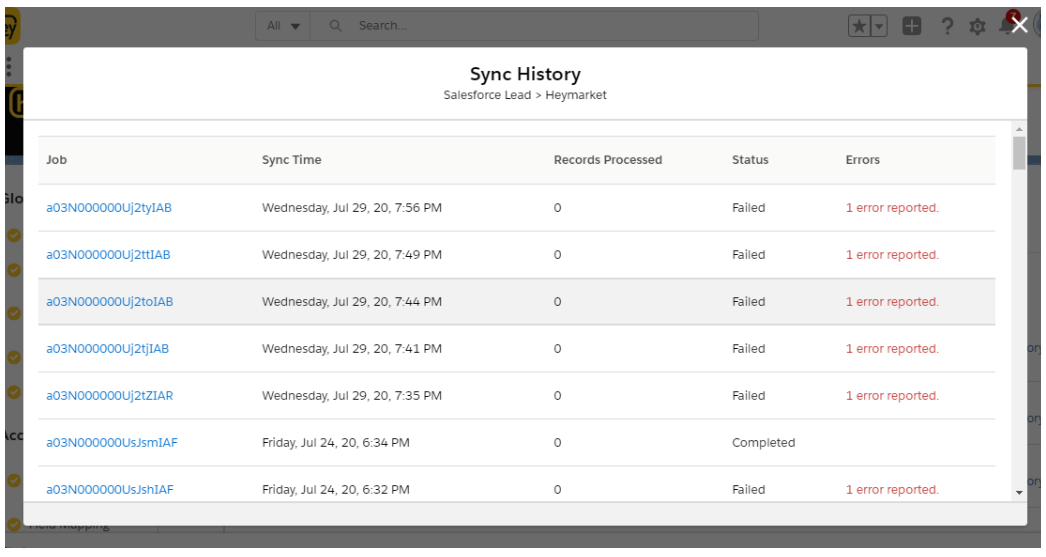Screen dimensions: 1046x557
Task: Click scrollbar down arrow in modal
Action: [x=1019, y=492]
